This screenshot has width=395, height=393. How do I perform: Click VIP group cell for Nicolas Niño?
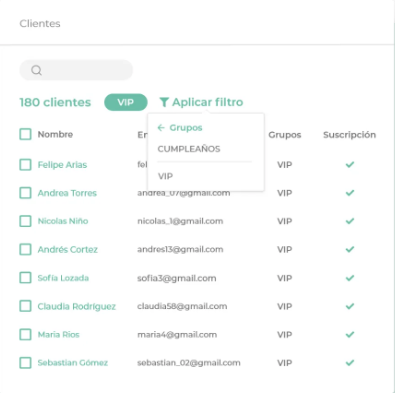(x=284, y=221)
